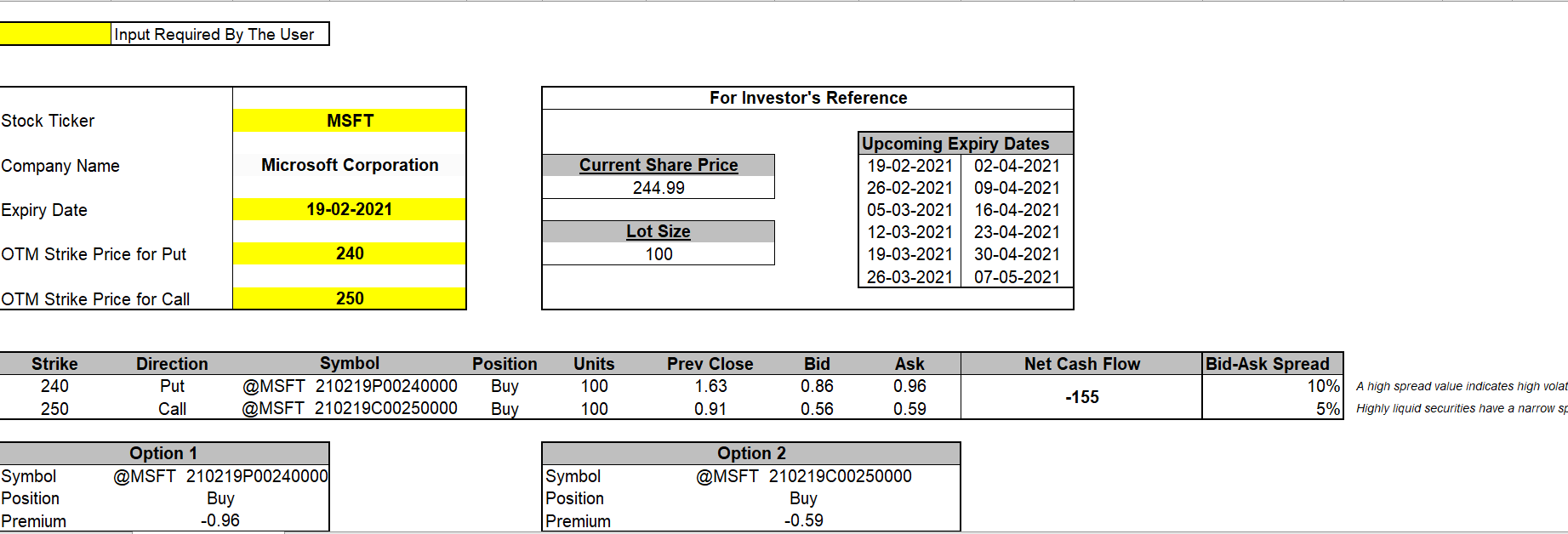Select the For Investor's Reference header

807,98
